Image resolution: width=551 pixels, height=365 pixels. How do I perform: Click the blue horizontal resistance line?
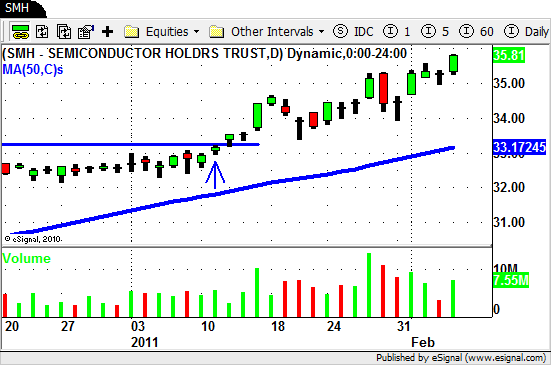[x=131, y=144]
